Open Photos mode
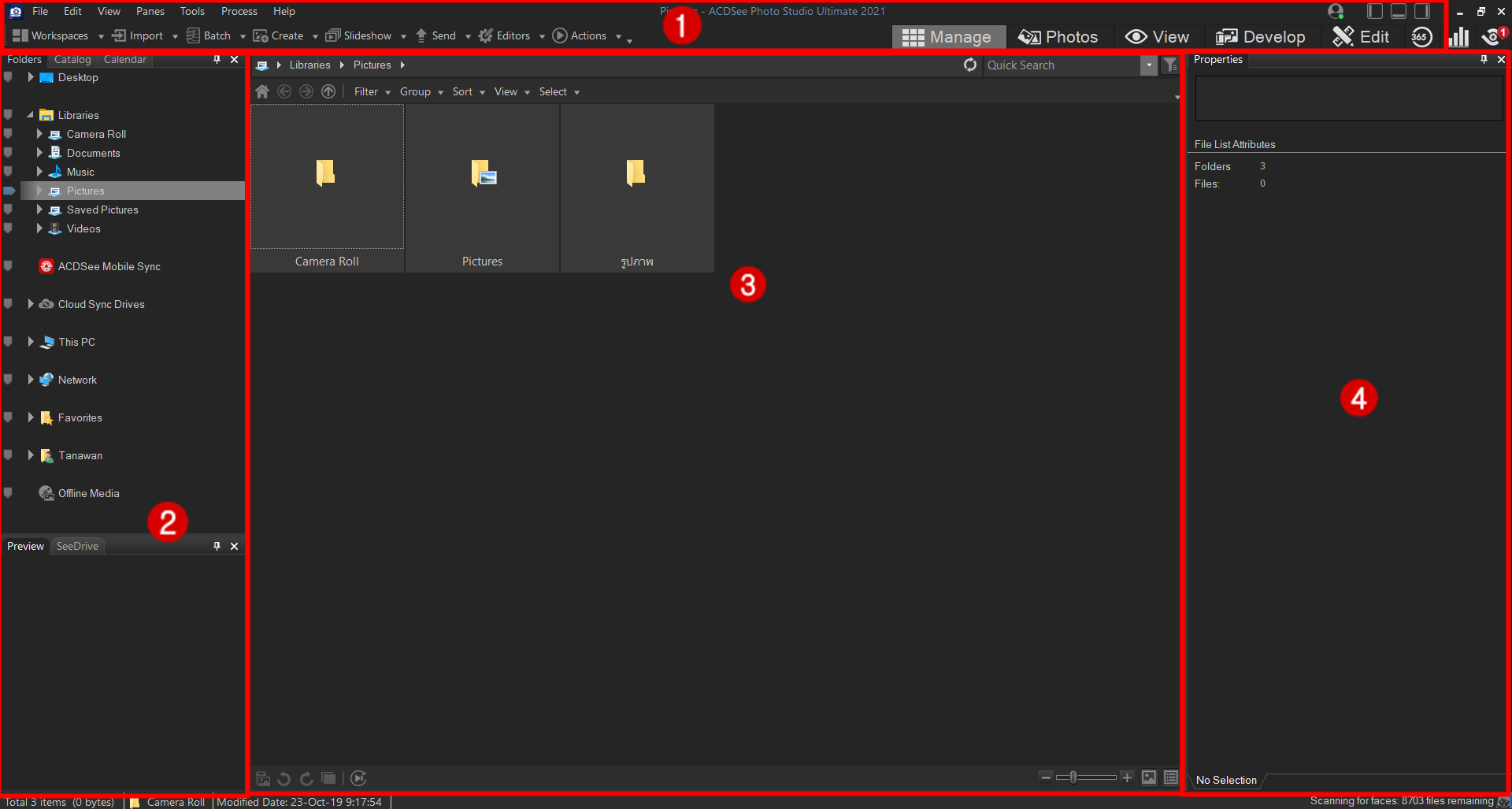Image resolution: width=1512 pixels, height=809 pixels. (1058, 37)
